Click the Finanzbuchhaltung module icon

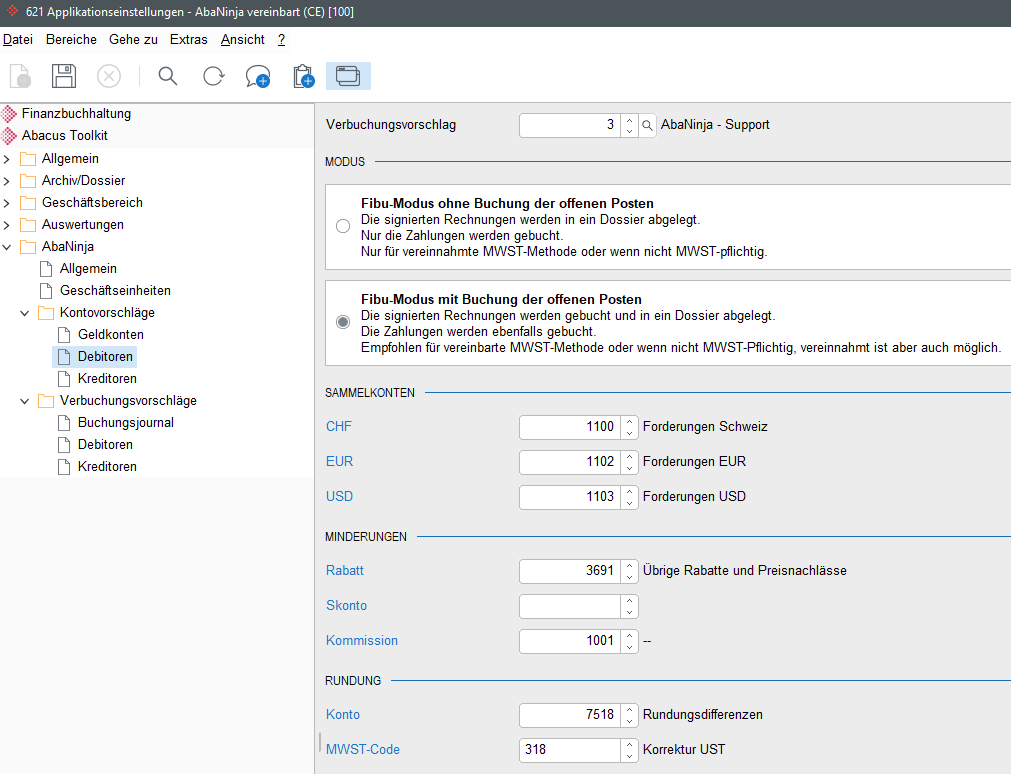(x=9, y=114)
